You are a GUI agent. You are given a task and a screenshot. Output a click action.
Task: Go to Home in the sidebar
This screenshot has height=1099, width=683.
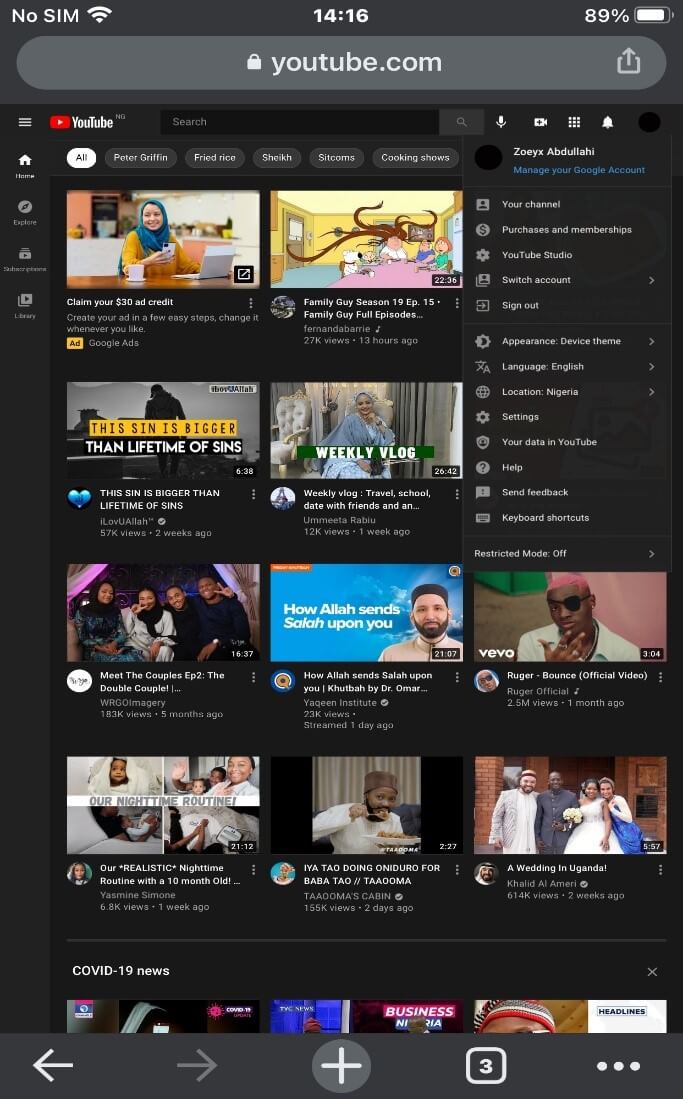click(25, 165)
